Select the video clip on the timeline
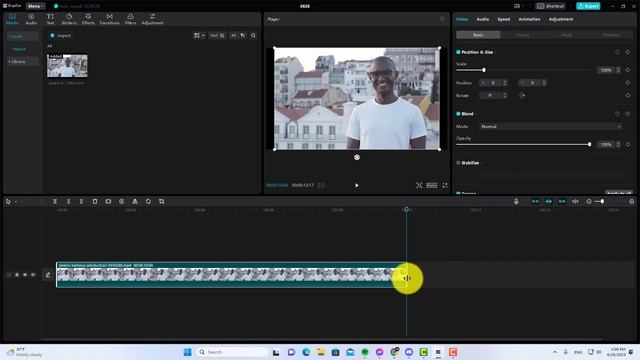The width and height of the screenshot is (640, 360). [x=231, y=275]
